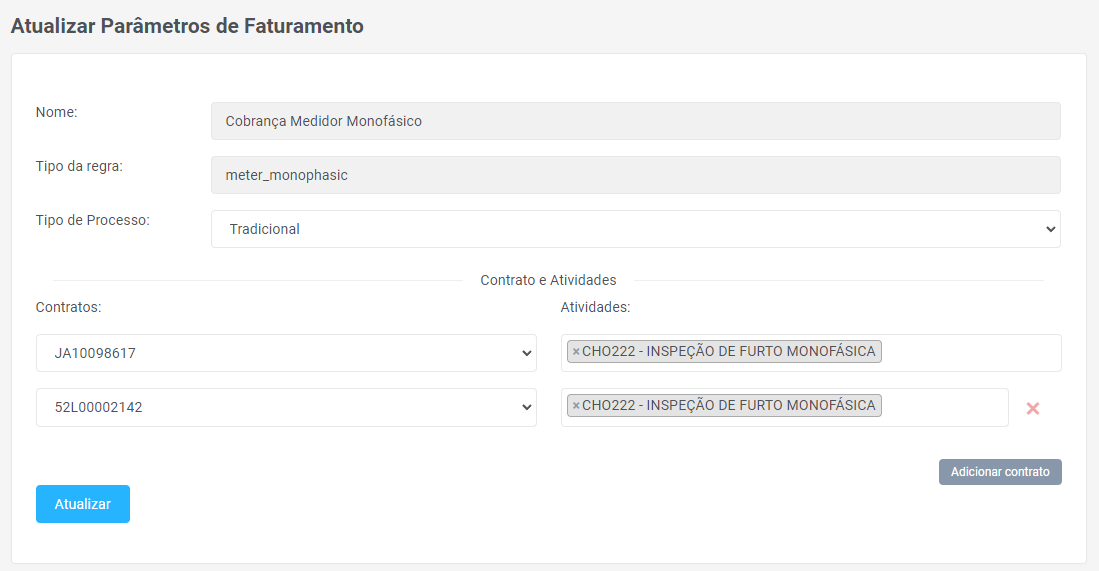Expand the JA10098617 contract dropdown
This screenshot has width=1099, height=571.
point(286,353)
